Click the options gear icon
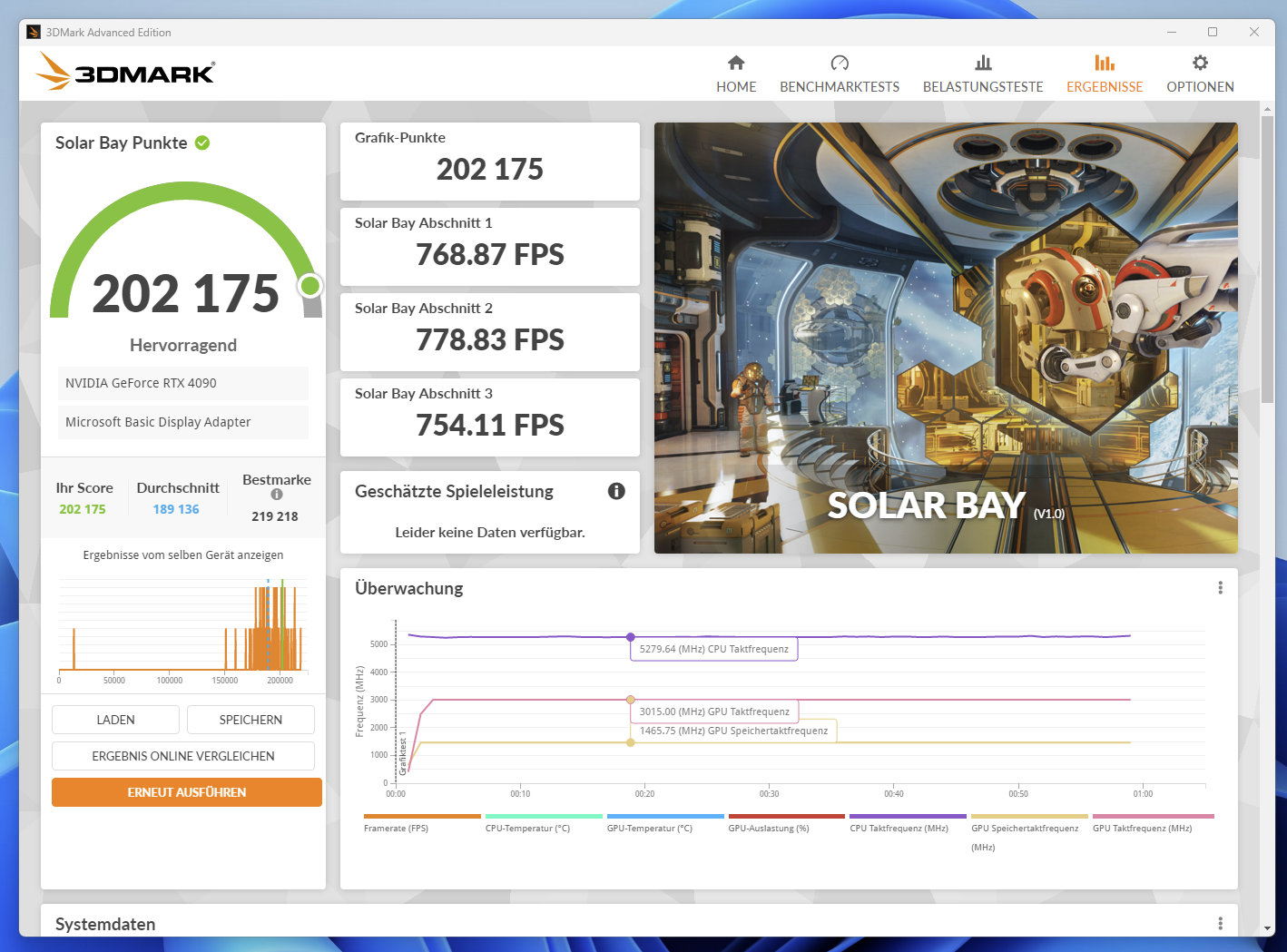 coord(1200,63)
